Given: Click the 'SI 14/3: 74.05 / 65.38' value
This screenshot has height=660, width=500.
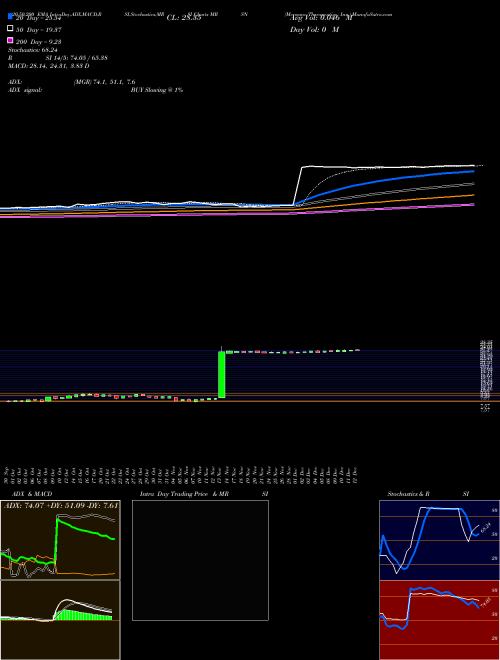Looking at the screenshot, I should (77, 58).
